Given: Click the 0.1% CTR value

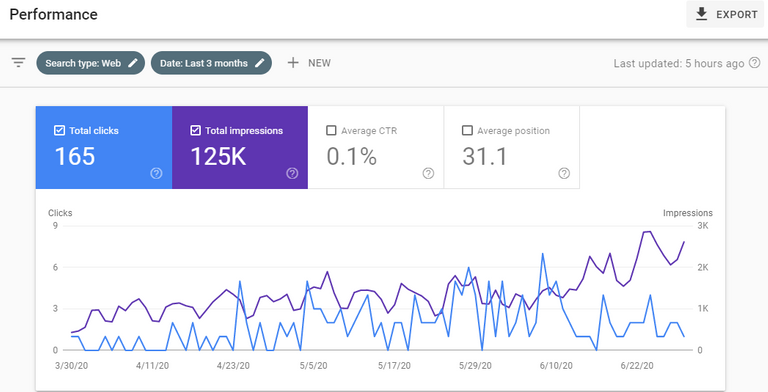Looking at the screenshot, I should coord(352,156).
